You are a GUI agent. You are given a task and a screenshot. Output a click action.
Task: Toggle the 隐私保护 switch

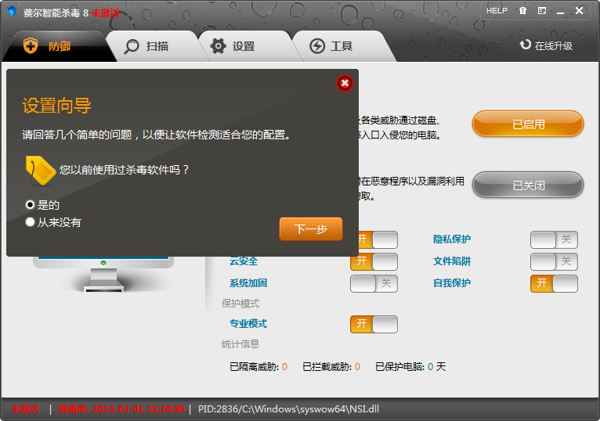pos(553,240)
